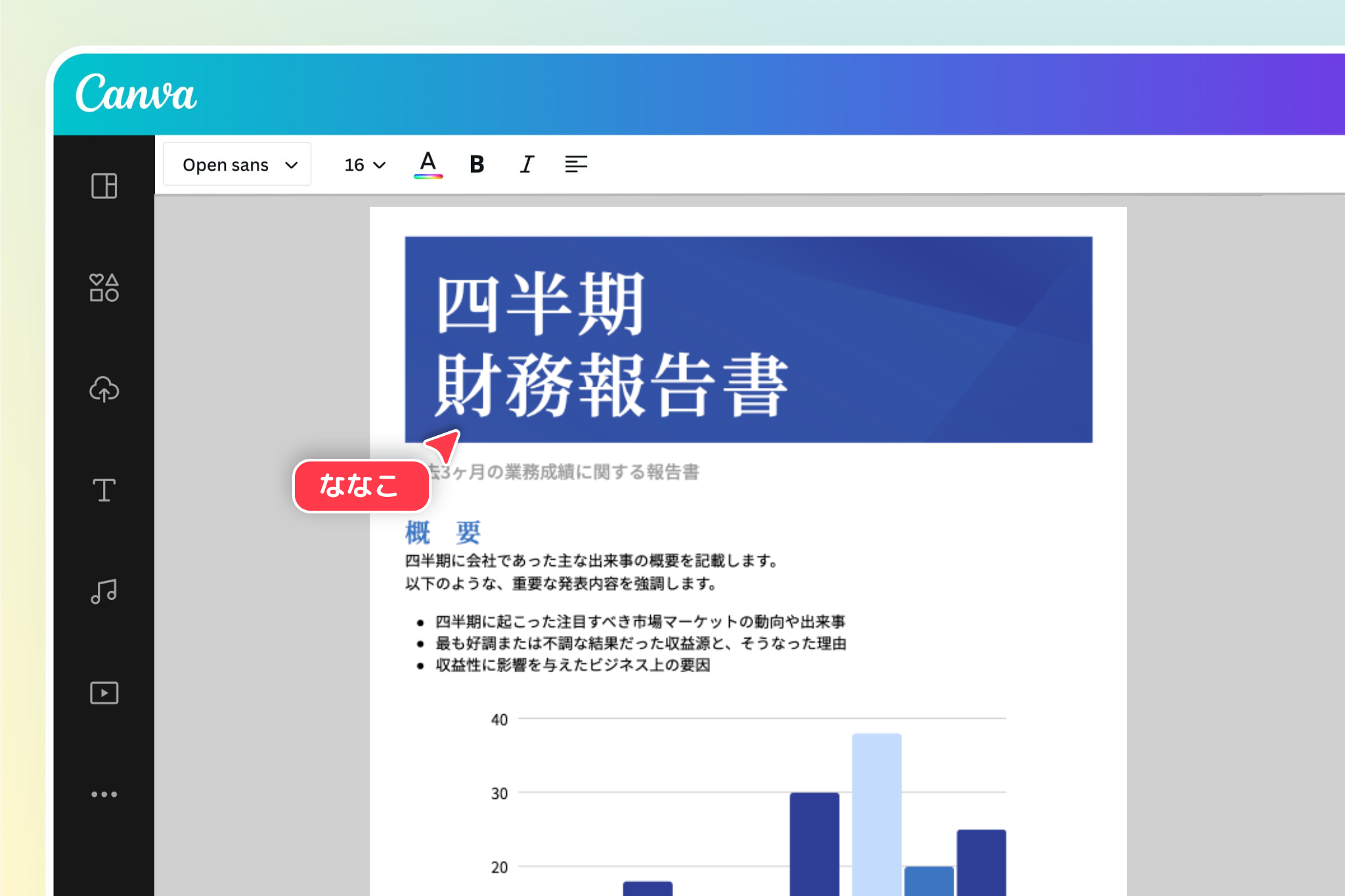1345x896 pixels.
Task: Open the Open sans font dropdown
Action: coord(237,164)
